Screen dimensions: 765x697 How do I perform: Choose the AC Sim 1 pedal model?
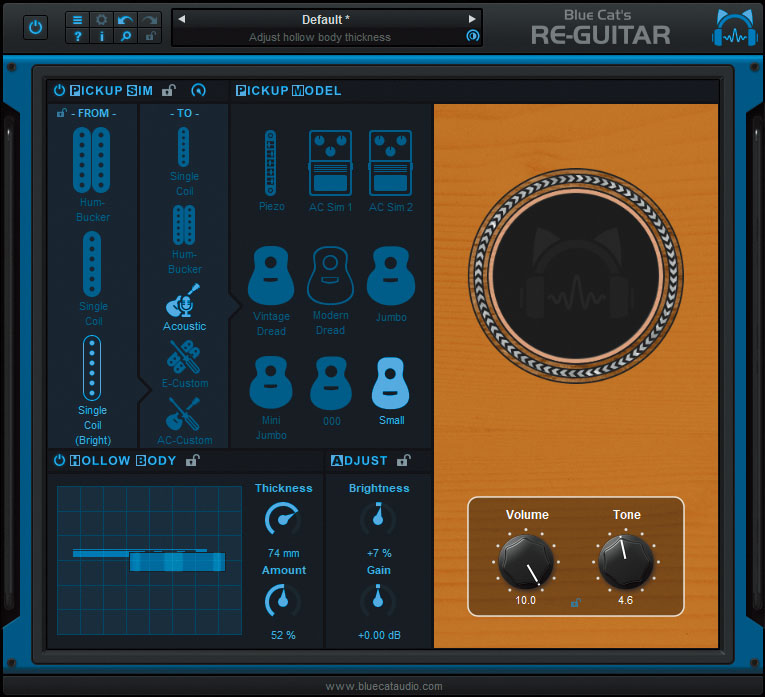tap(330, 171)
